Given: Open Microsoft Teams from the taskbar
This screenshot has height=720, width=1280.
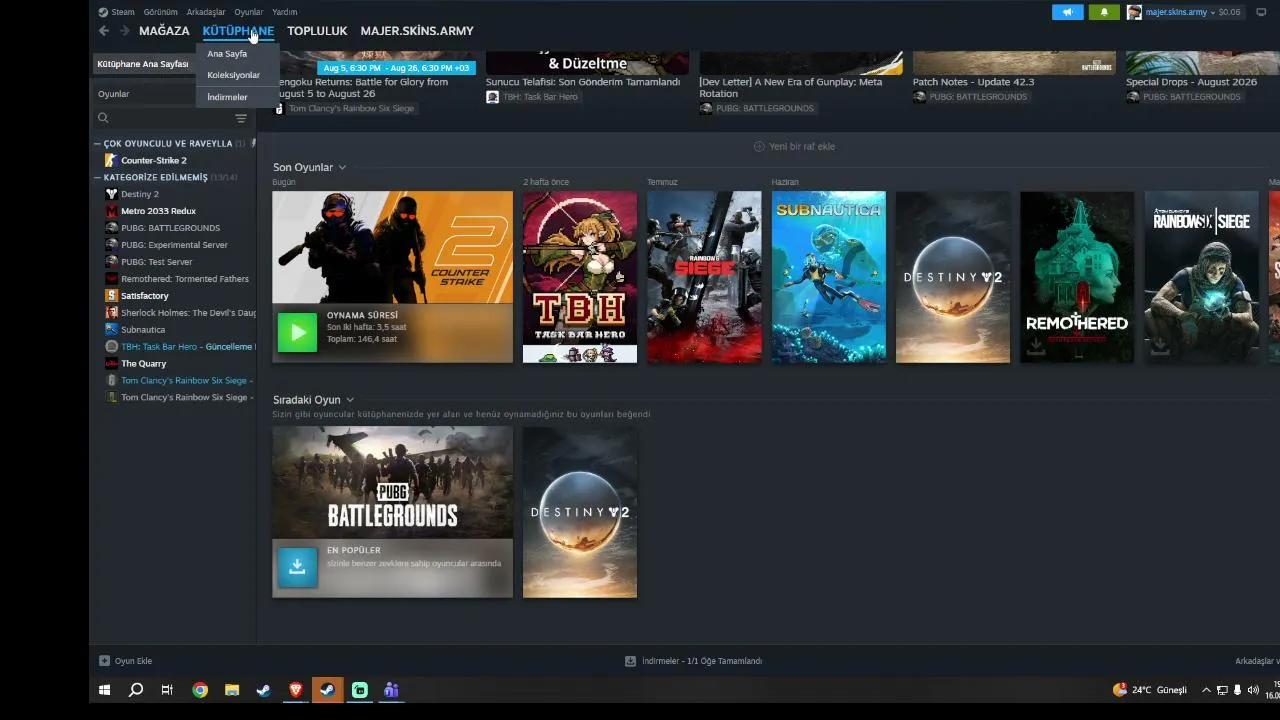Looking at the screenshot, I should [391, 690].
